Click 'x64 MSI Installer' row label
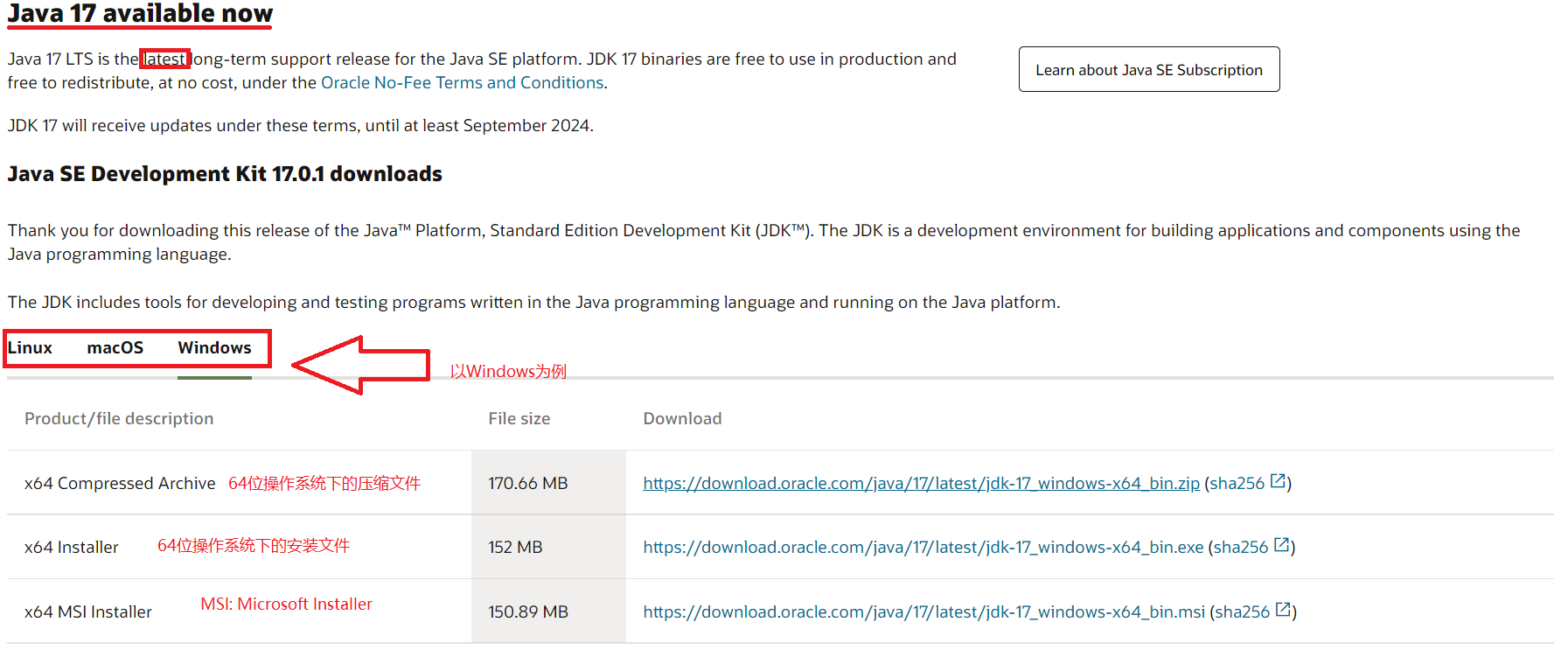The width and height of the screenshot is (1568, 657). tap(87, 612)
